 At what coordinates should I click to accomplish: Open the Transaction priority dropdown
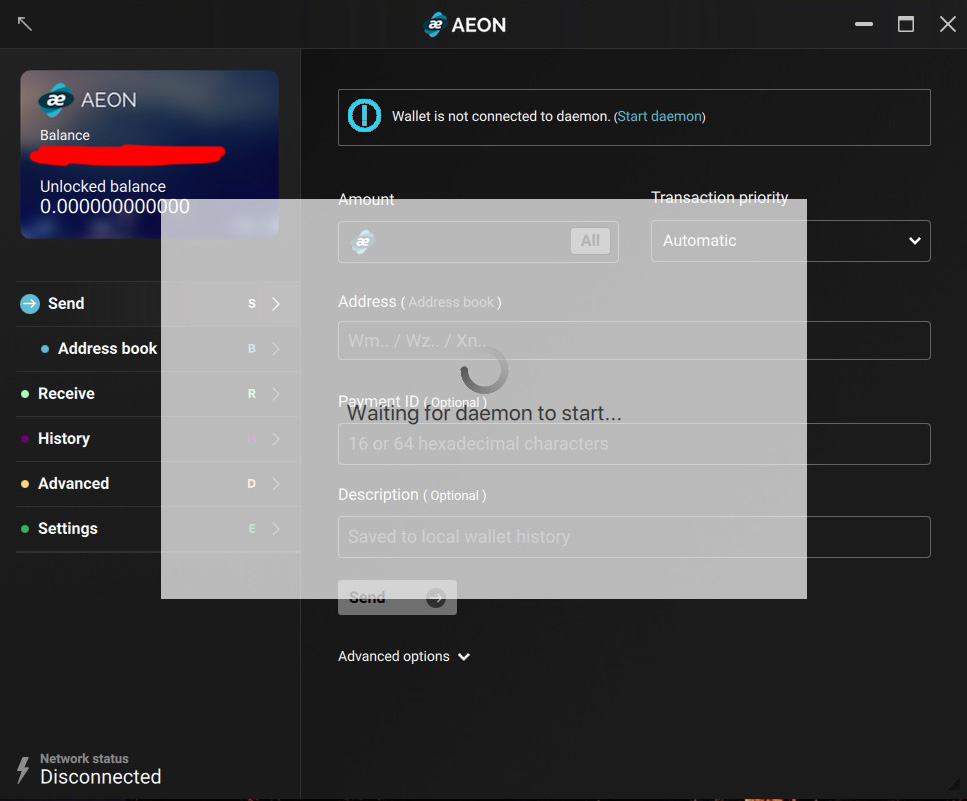coord(791,241)
